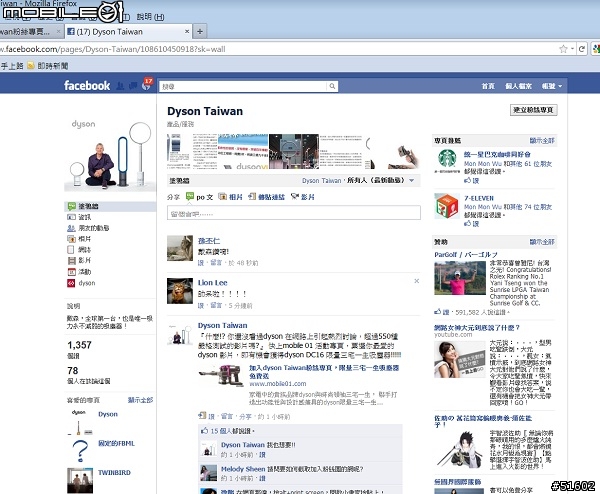Open Facebook messages icon
The image size is (600, 494).
[133, 86]
